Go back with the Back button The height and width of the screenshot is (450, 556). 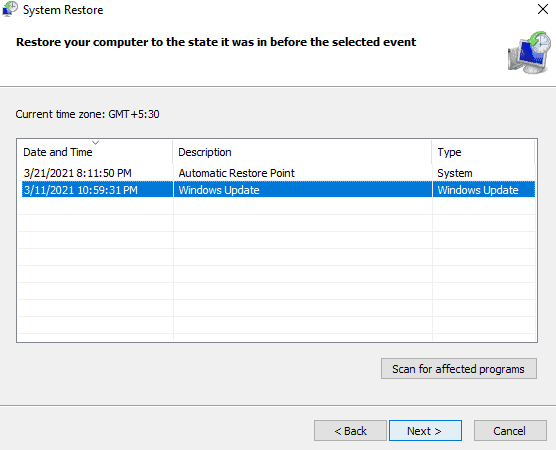click(350, 431)
